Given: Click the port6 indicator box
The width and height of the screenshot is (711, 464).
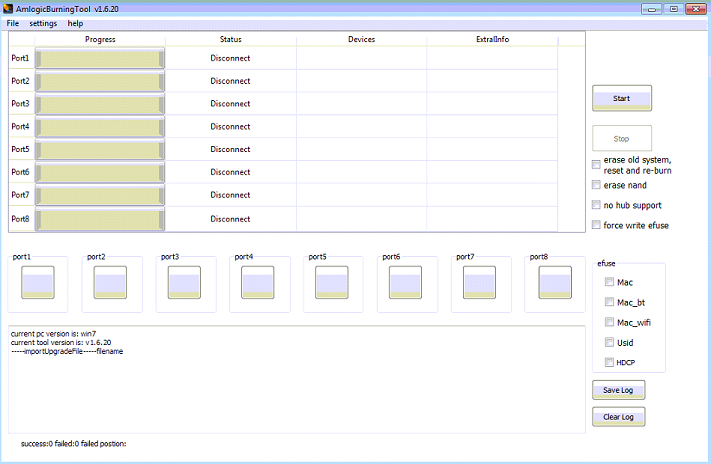Looking at the screenshot, I should click(x=405, y=282).
